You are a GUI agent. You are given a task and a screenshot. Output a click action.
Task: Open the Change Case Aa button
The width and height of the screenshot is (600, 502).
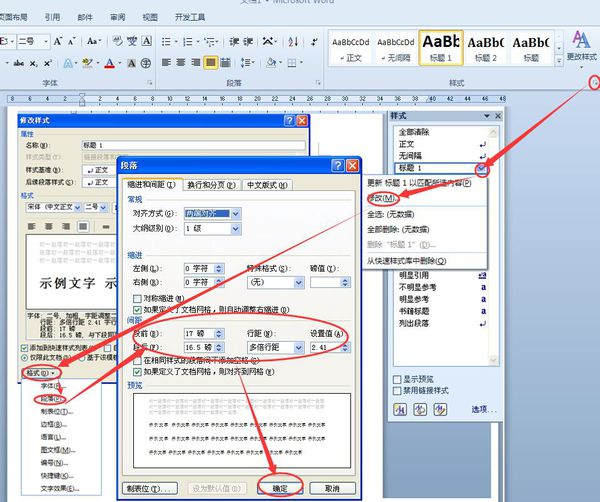(x=94, y=41)
